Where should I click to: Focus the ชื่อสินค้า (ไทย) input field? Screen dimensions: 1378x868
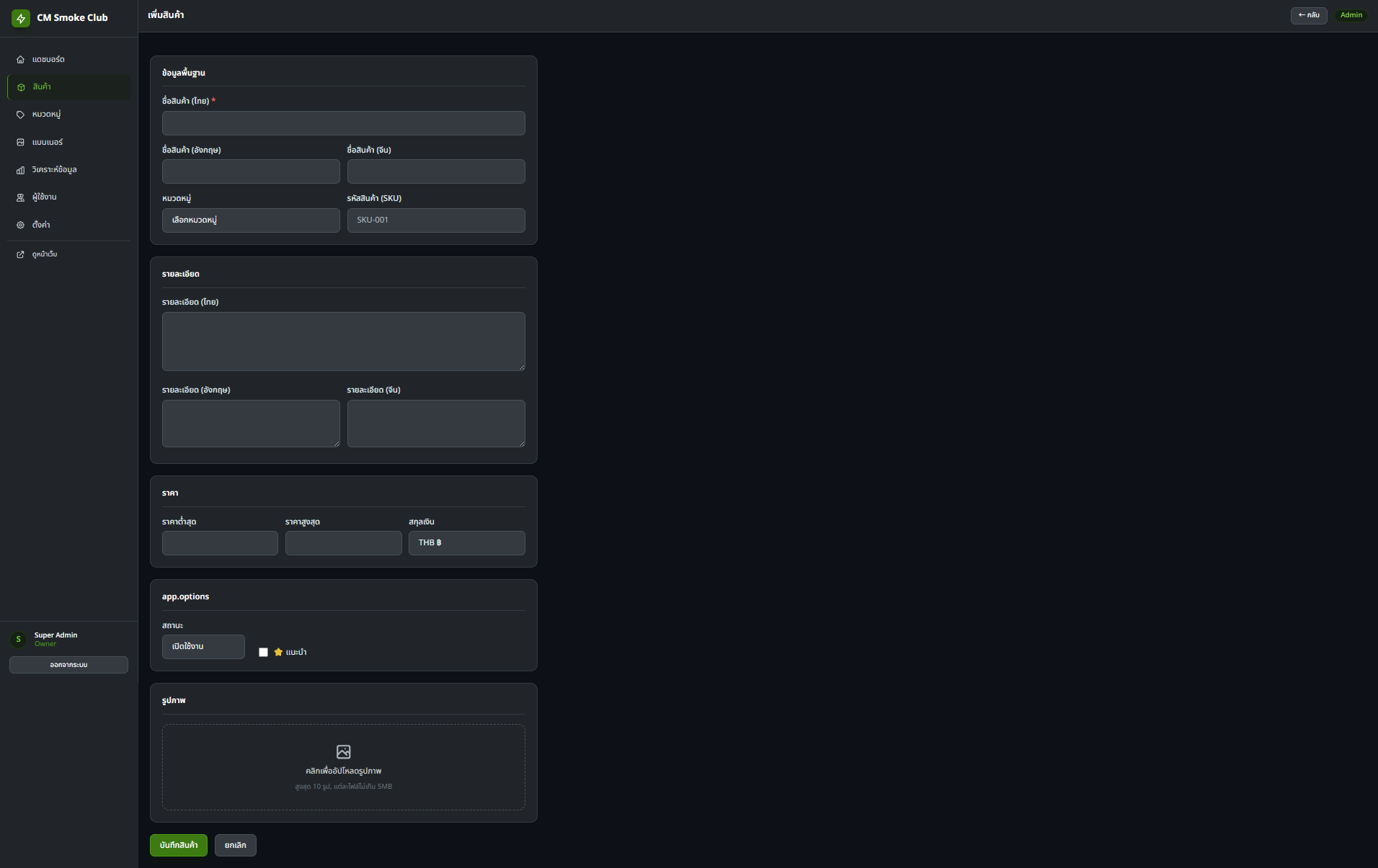(344, 123)
